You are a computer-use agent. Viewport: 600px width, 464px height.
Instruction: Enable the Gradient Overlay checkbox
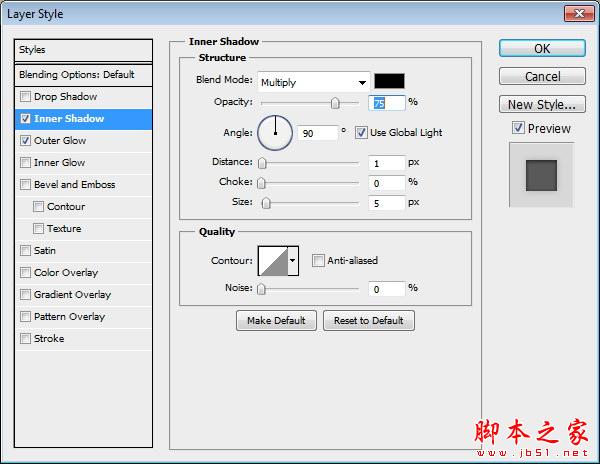pyautogui.click(x=25, y=295)
